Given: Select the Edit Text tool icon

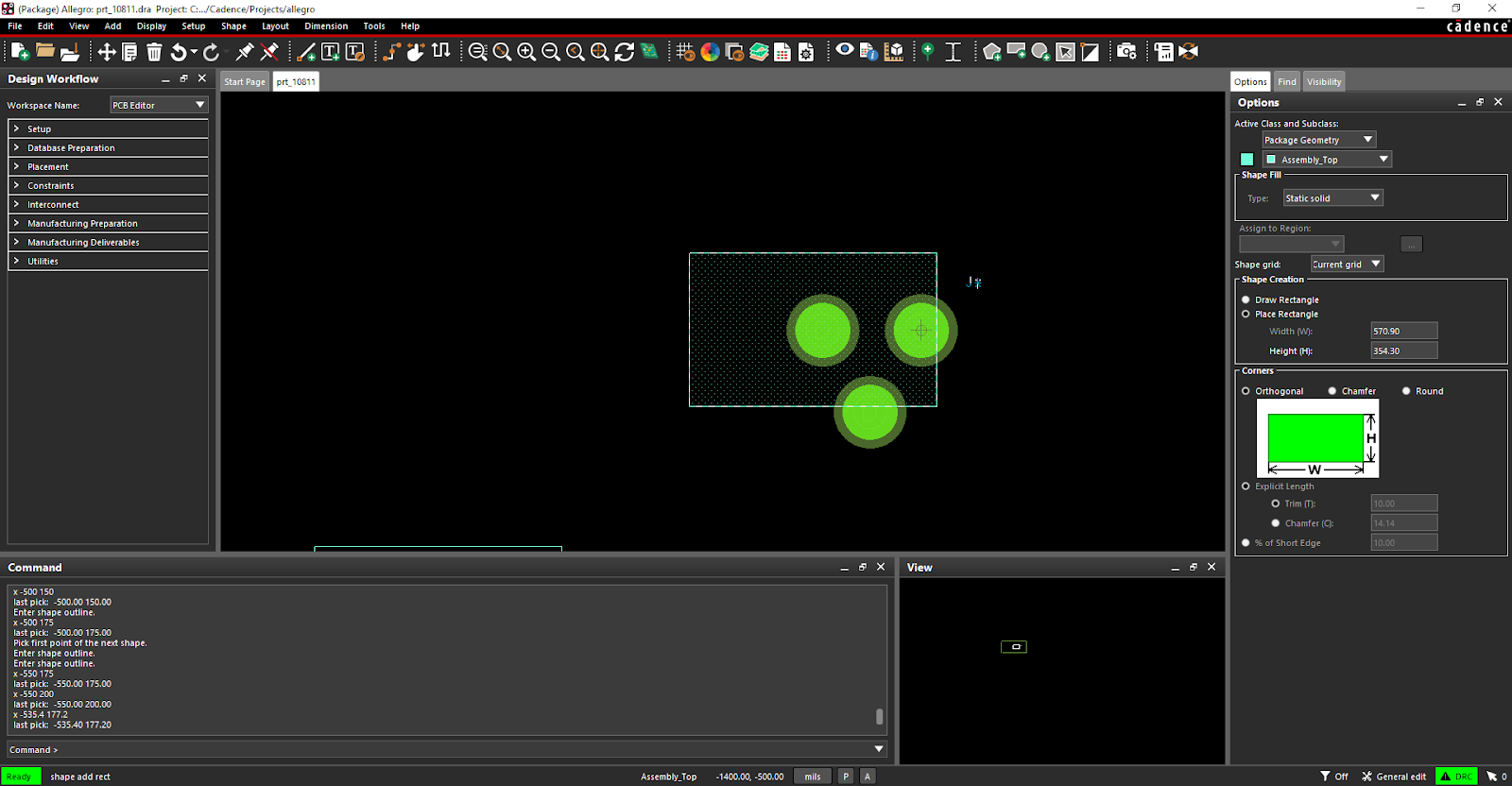Looking at the screenshot, I should (355, 52).
